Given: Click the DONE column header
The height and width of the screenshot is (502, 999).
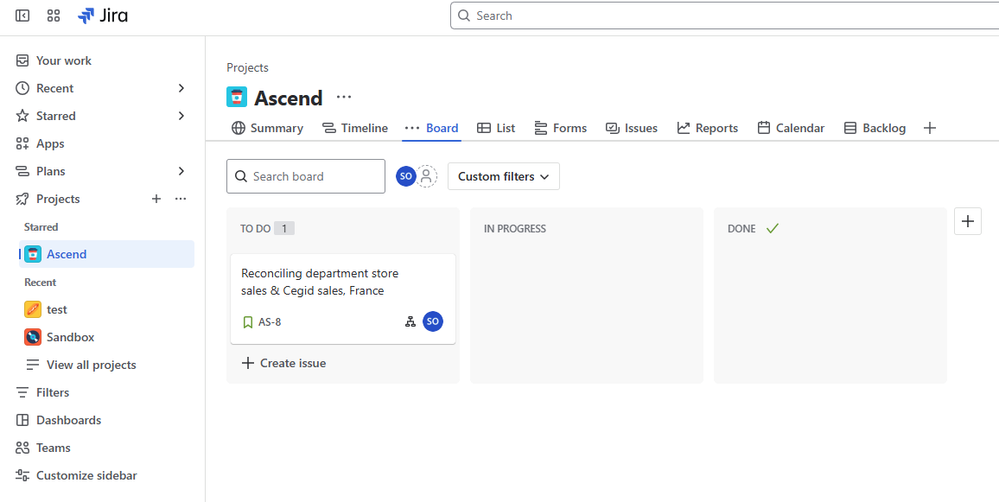Looking at the screenshot, I should [x=742, y=229].
